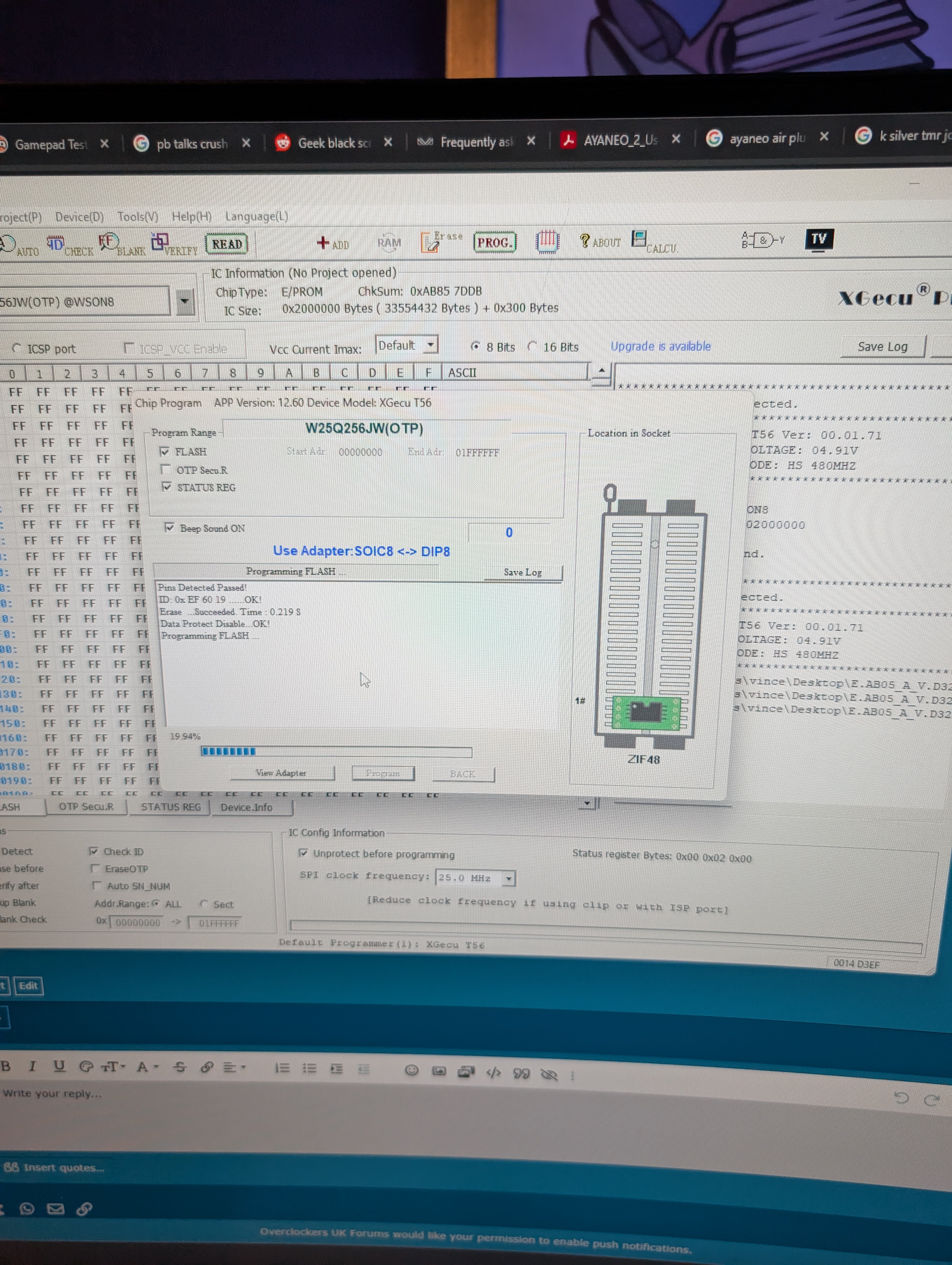Open the Device(D) menu

(x=79, y=217)
